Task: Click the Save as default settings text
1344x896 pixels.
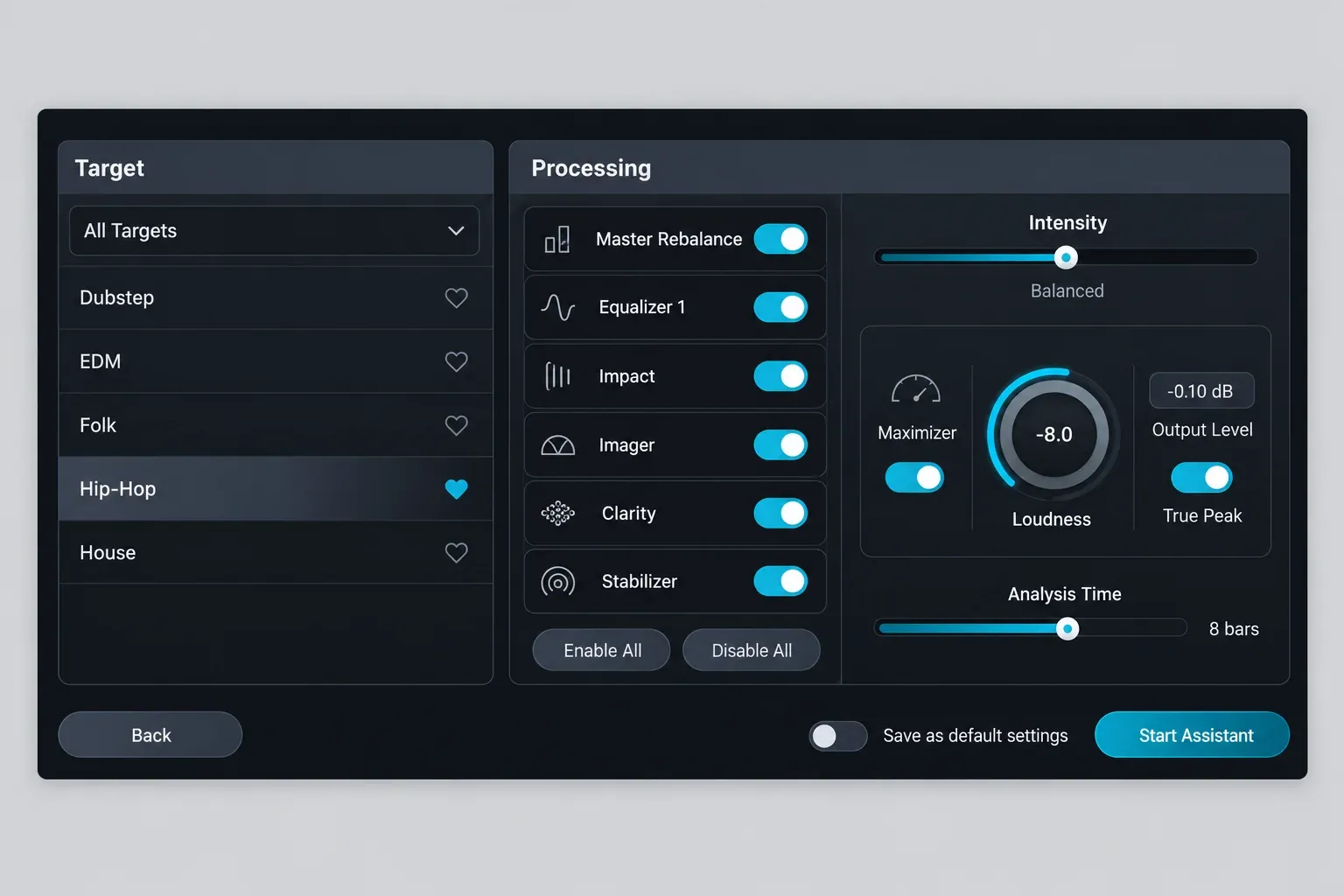Action: tap(976, 736)
